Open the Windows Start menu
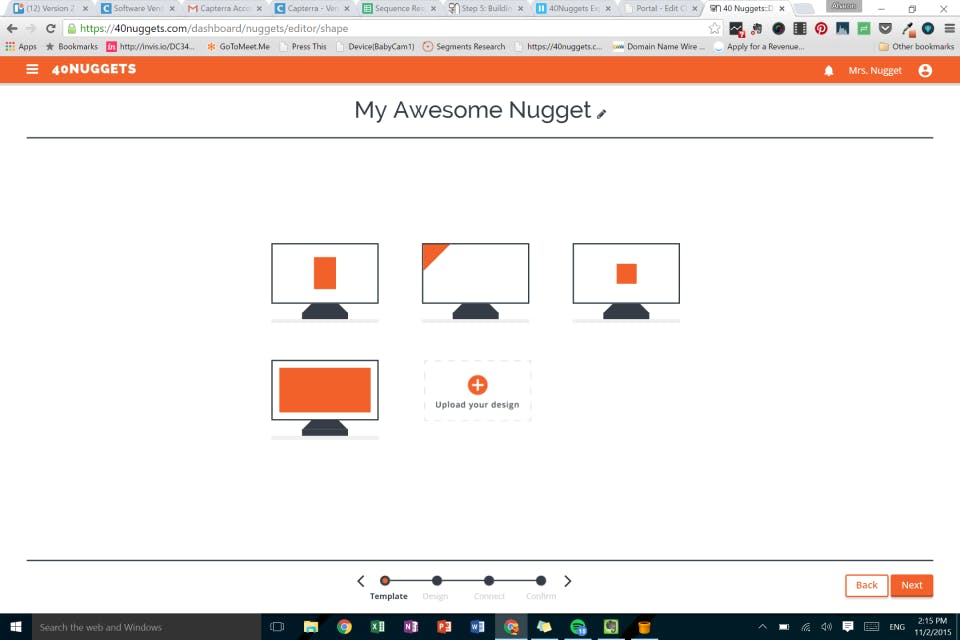The width and height of the screenshot is (960, 640). pyautogui.click(x=16, y=627)
